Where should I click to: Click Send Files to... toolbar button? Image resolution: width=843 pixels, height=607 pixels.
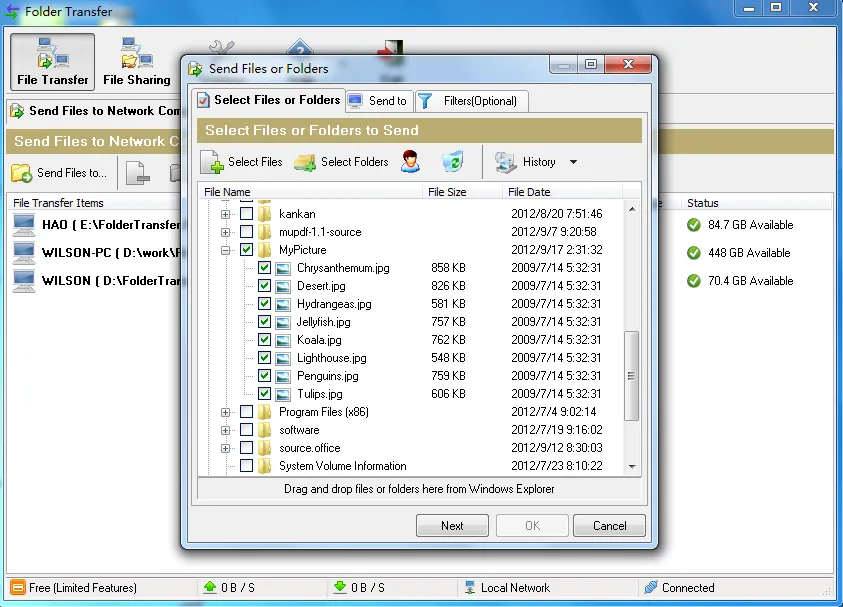coord(59,173)
